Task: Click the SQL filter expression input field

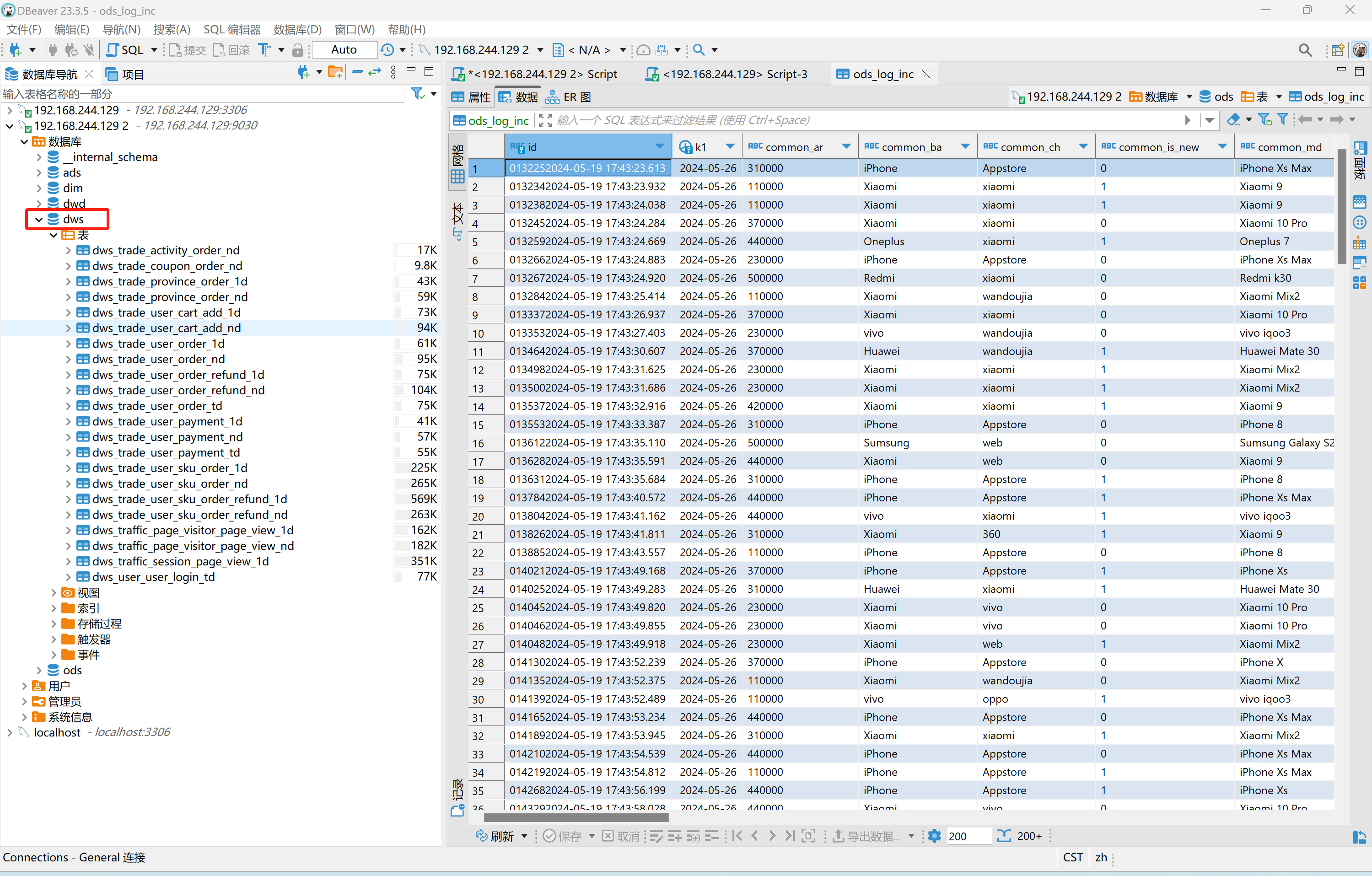Action: click(855, 120)
